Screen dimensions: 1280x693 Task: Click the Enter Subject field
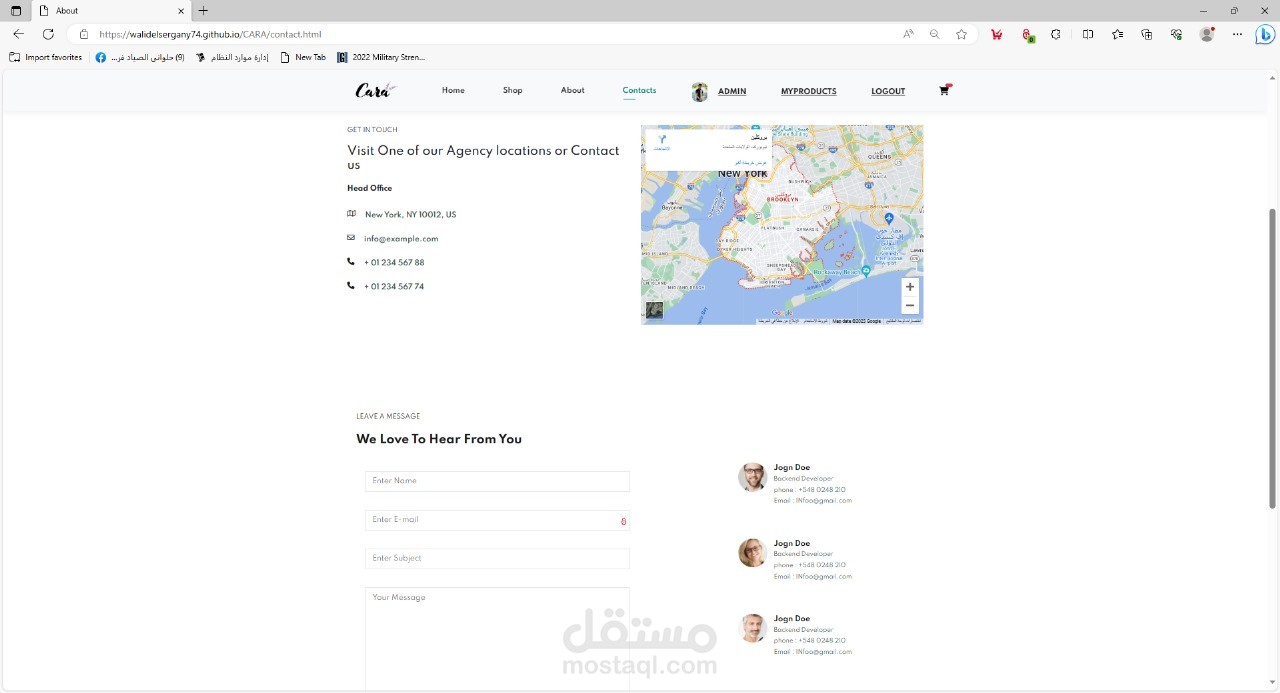(x=497, y=558)
